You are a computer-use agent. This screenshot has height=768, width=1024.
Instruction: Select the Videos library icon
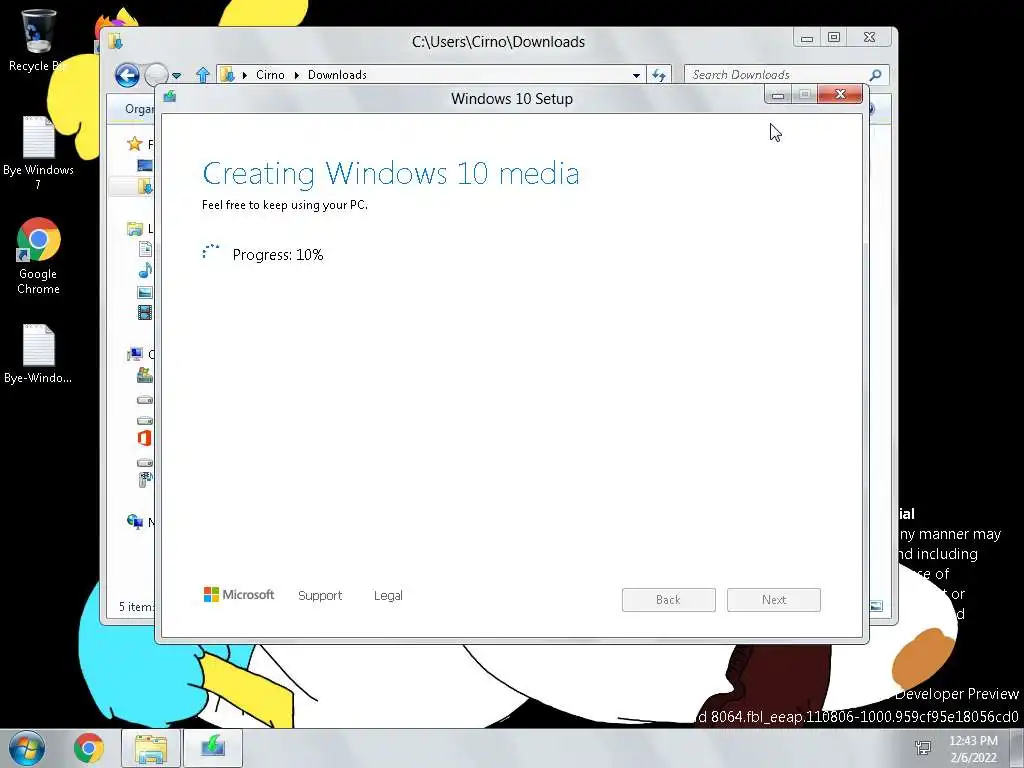click(145, 313)
